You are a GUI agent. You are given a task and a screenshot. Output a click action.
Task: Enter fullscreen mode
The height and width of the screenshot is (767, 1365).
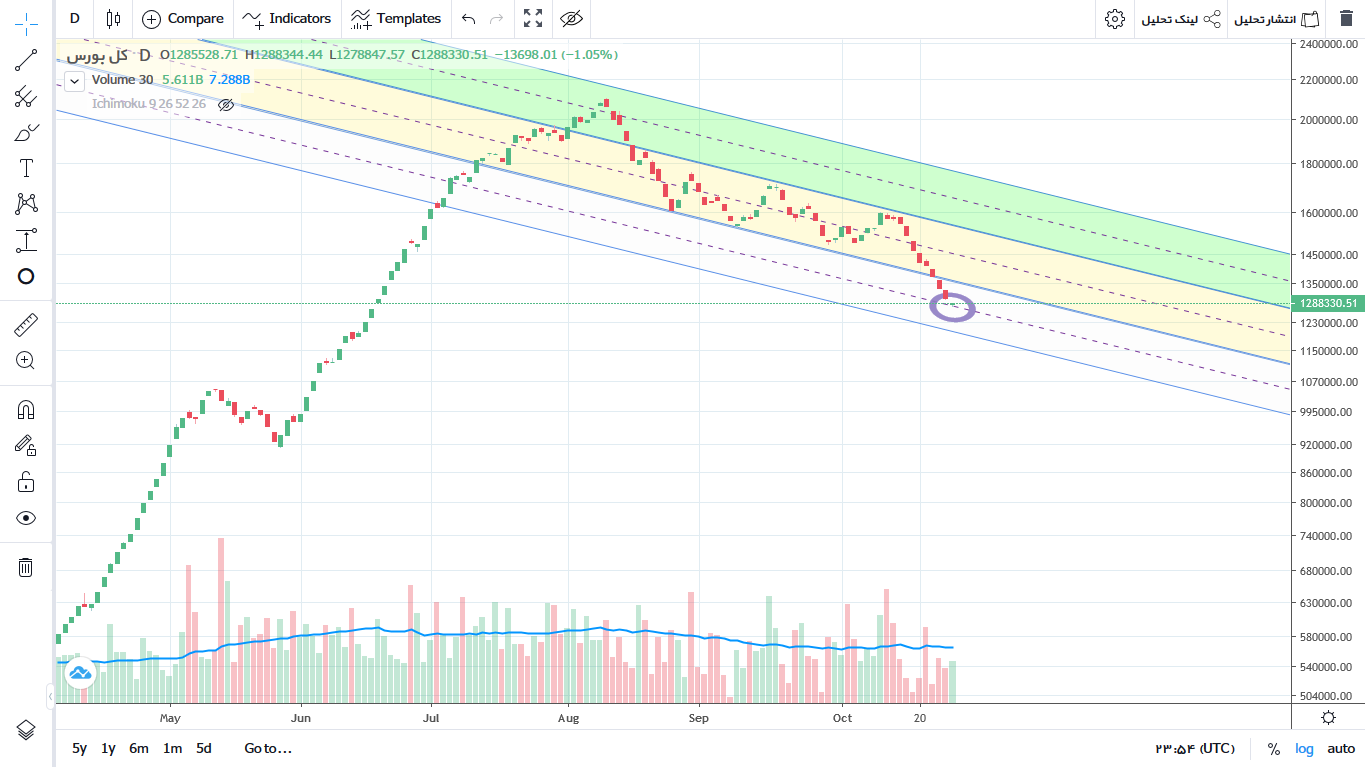[x=533, y=18]
